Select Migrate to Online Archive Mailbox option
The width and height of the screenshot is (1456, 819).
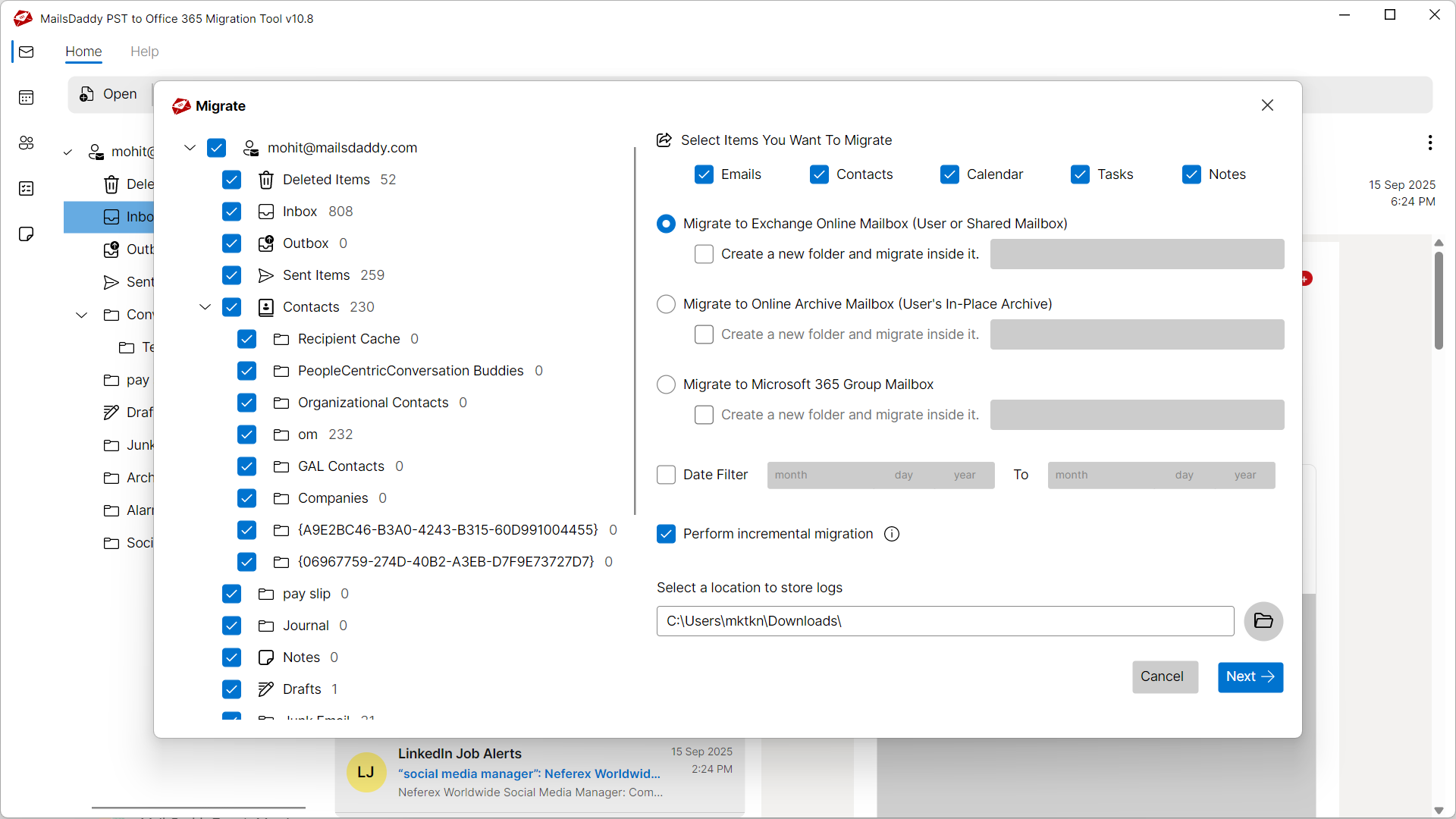666,304
